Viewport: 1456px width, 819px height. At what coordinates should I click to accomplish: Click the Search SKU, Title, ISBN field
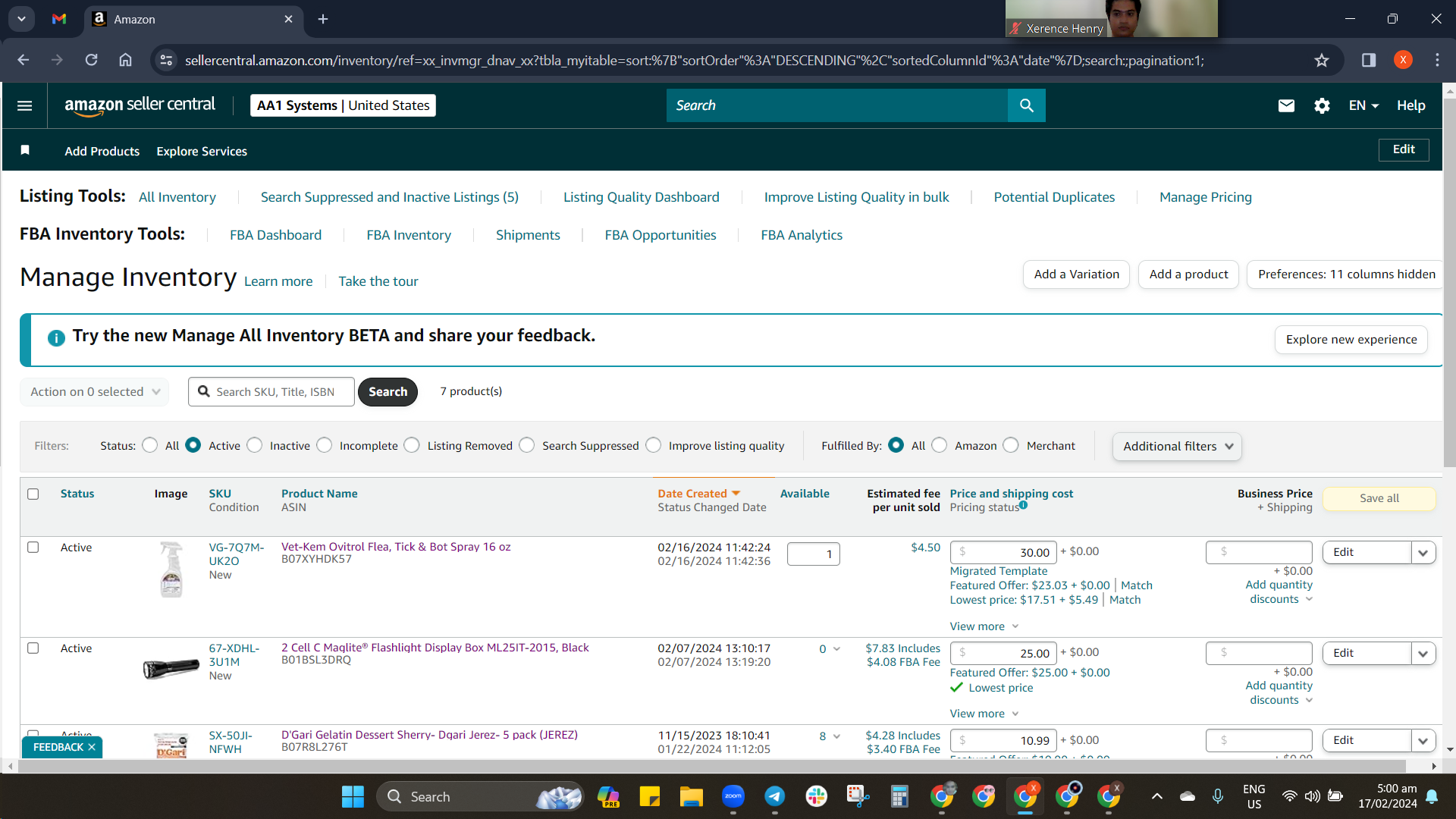271,392
